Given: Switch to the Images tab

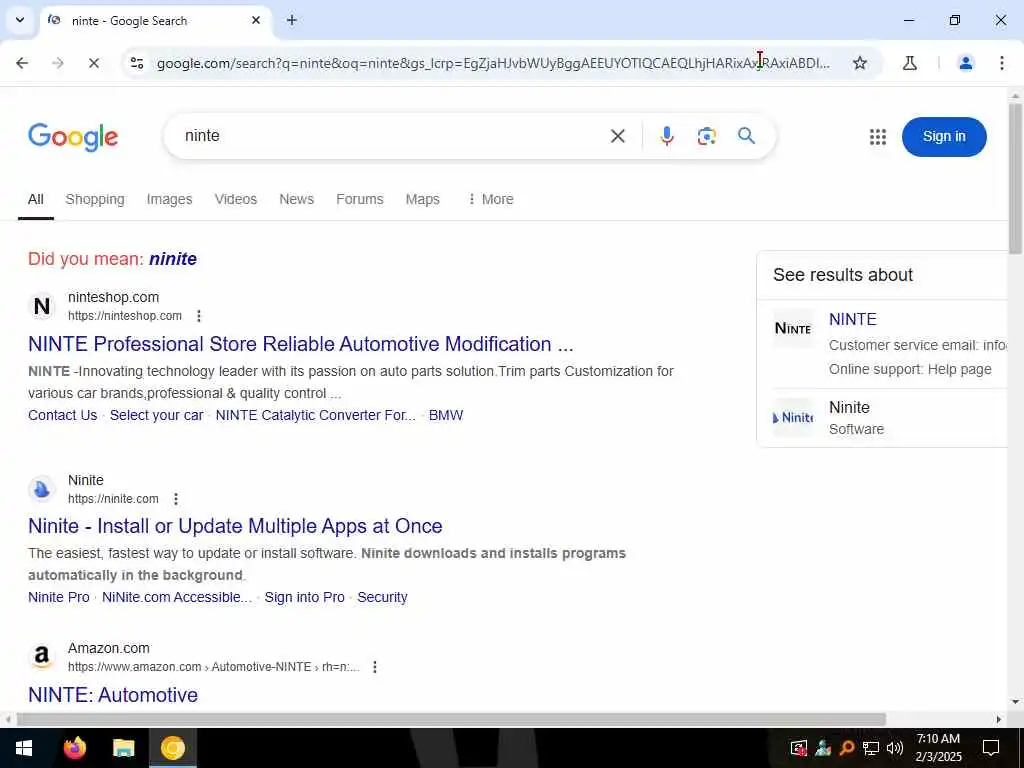Looking at the screenshot, I should [x=169, y=199].
